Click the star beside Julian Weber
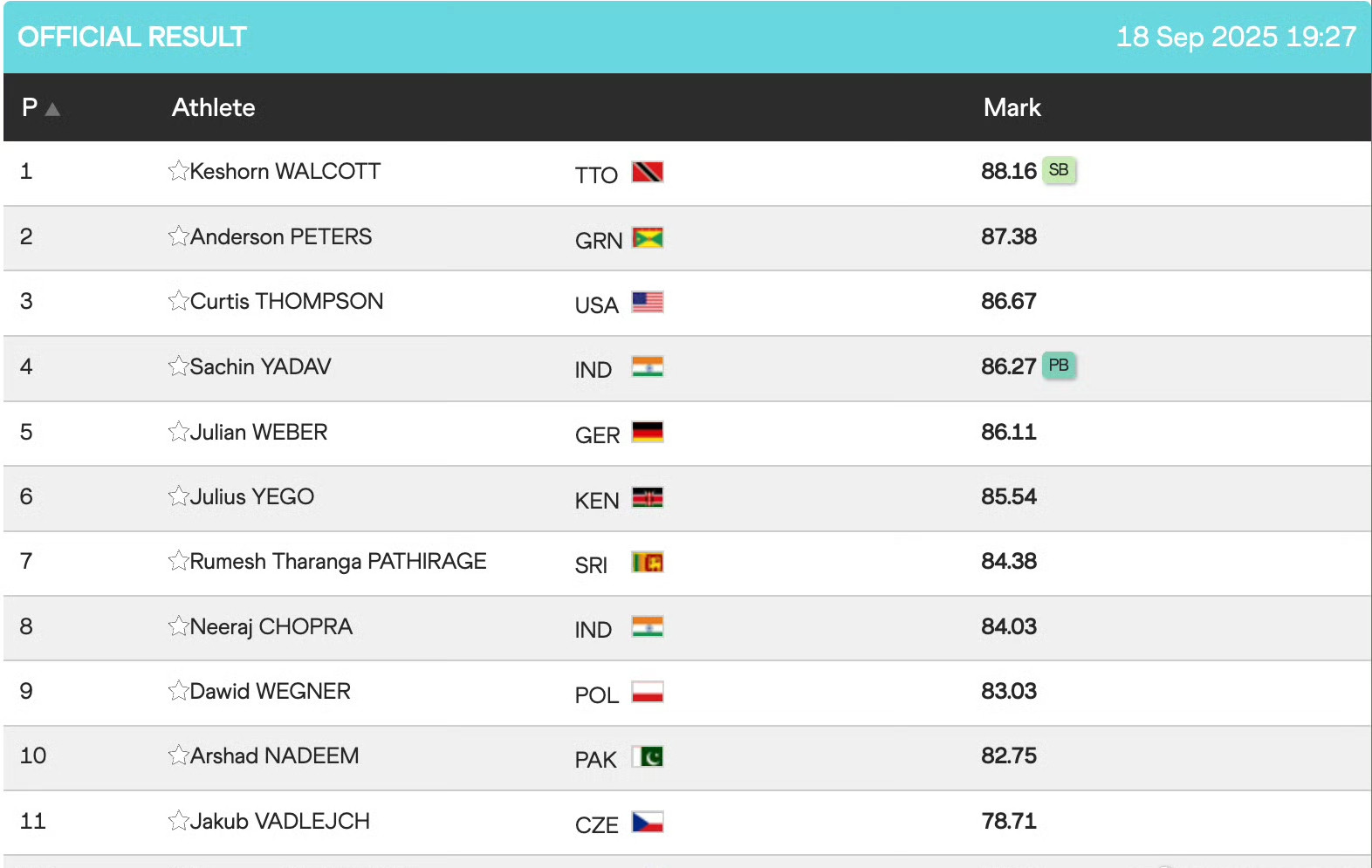This screenshot has width=1372, height=868. 179,432
